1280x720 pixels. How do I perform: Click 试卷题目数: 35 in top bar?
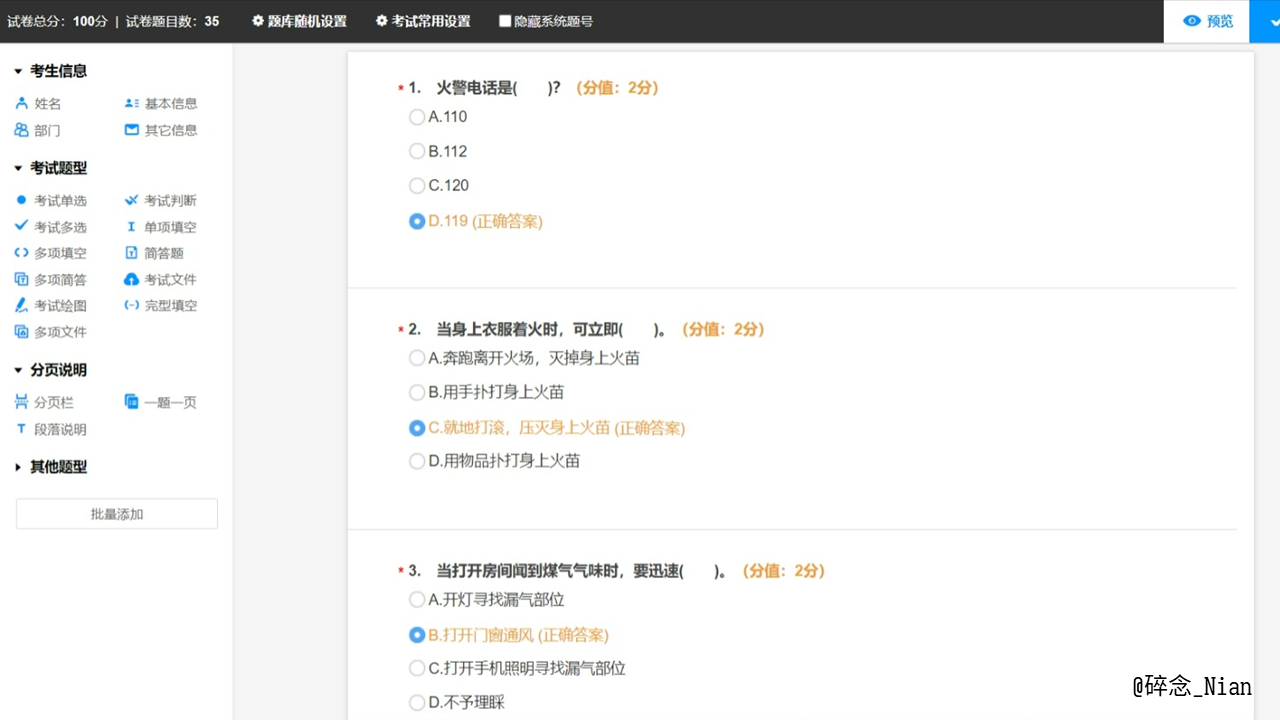tap(173, 21)
